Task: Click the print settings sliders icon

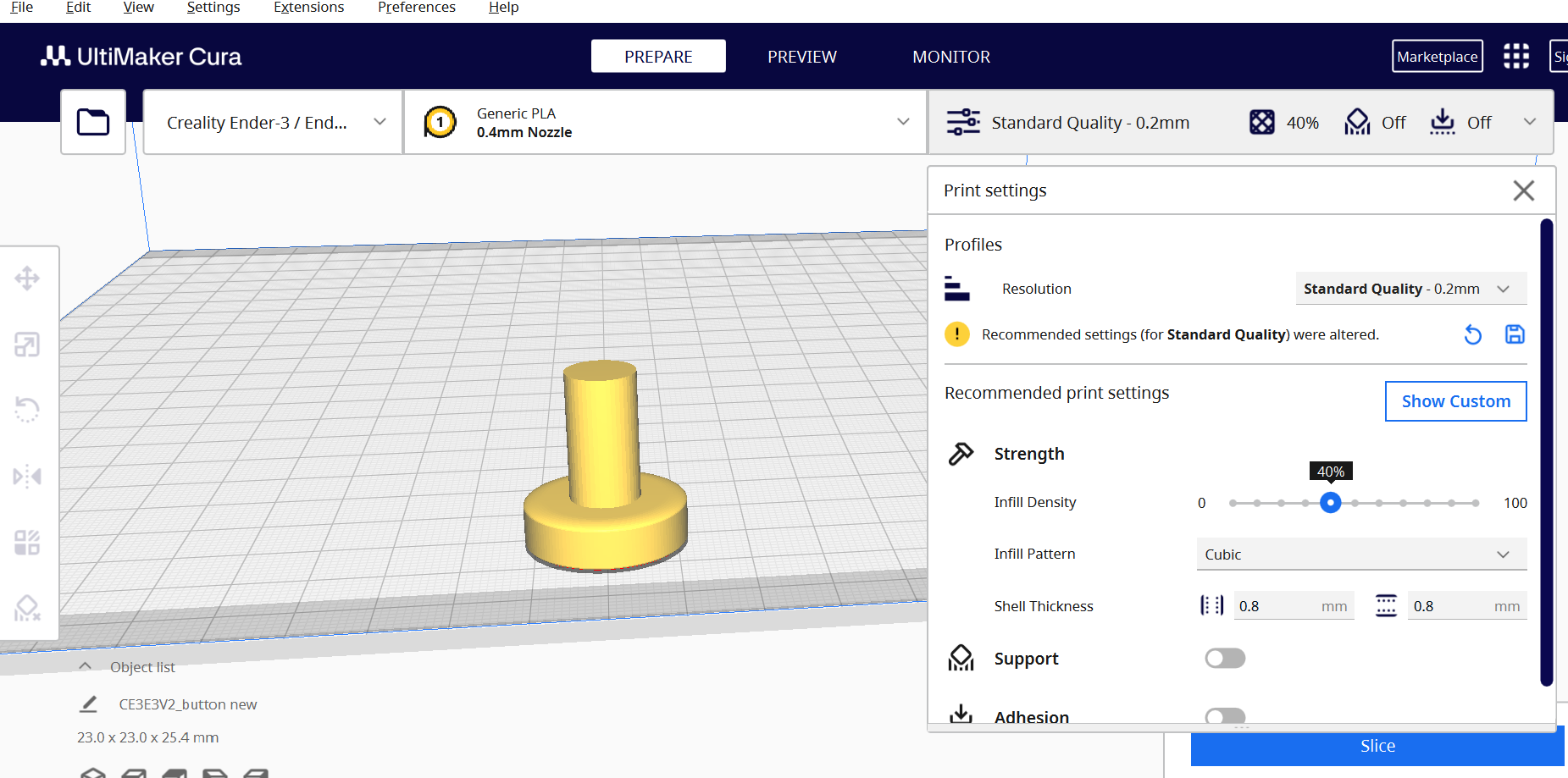Action: pyautogui.click(x=963, y=122)
